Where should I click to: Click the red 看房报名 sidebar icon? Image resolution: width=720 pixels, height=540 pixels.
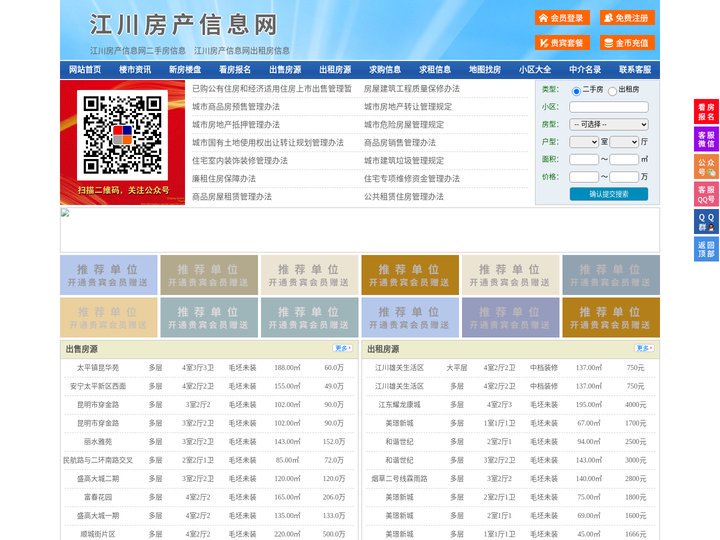click(x=706, y=112)
